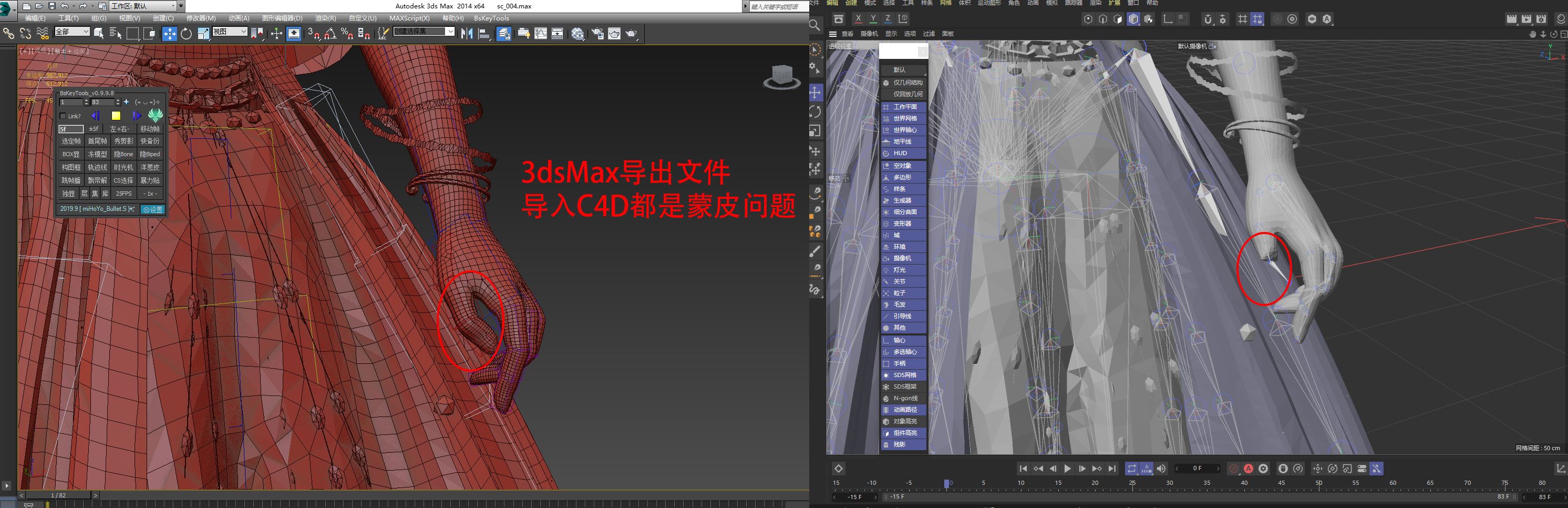Click the 3ds Max time slider 1/82 handle

pos(58,496)
